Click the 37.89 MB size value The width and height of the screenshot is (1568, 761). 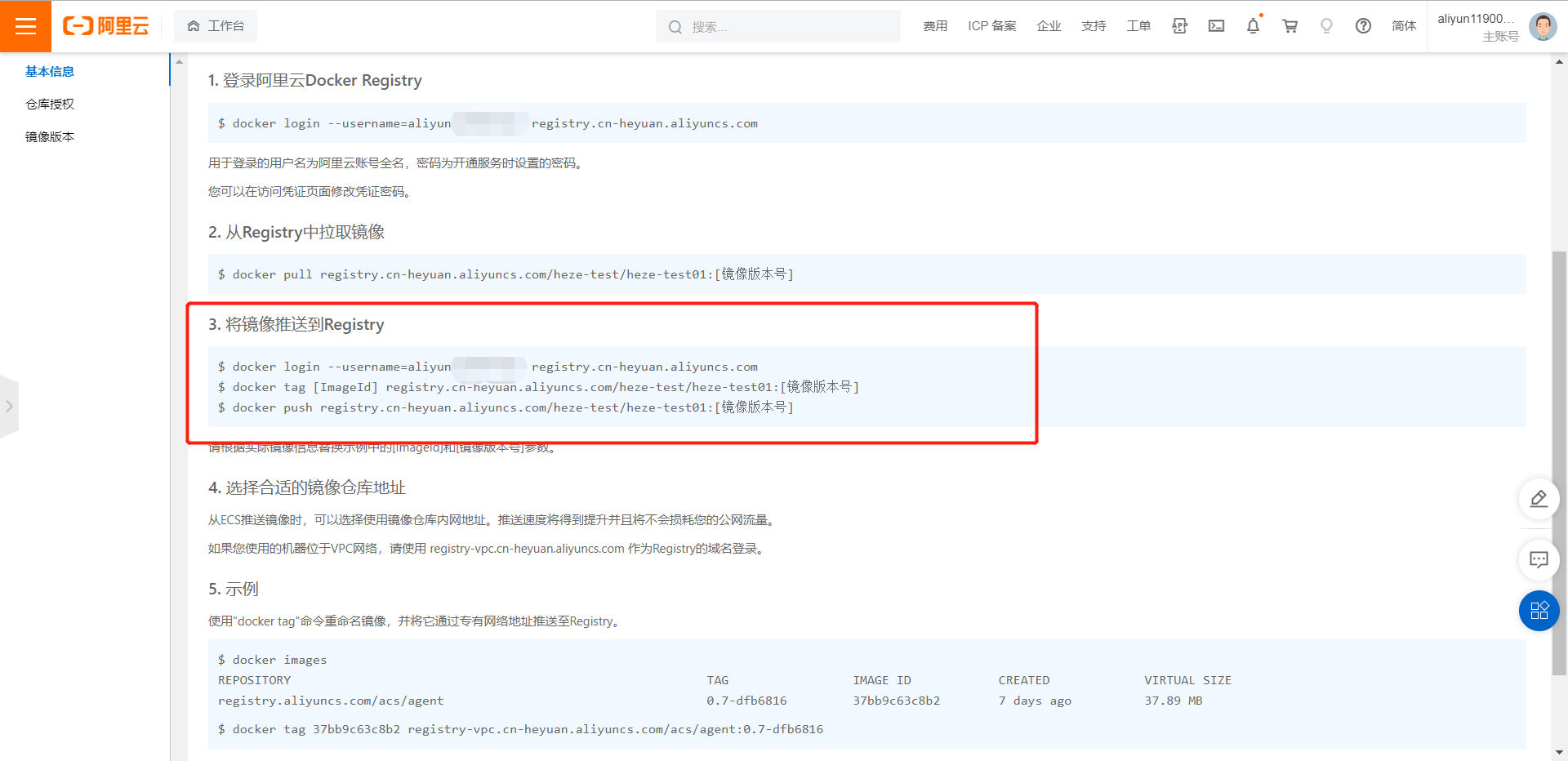pyautogui.click(x=1174, y=701)
